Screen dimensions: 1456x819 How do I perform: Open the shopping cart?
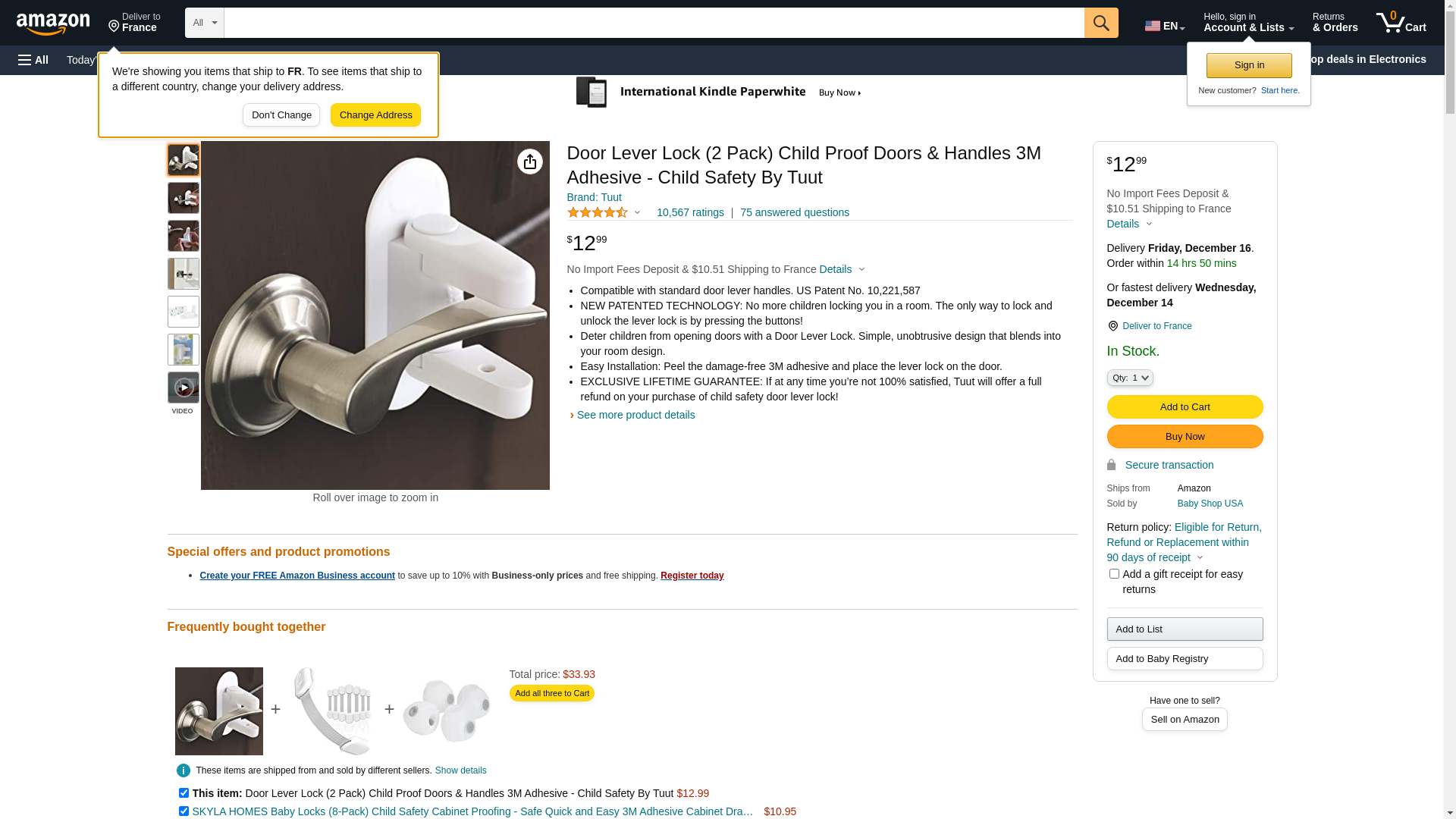point(1401,23)
